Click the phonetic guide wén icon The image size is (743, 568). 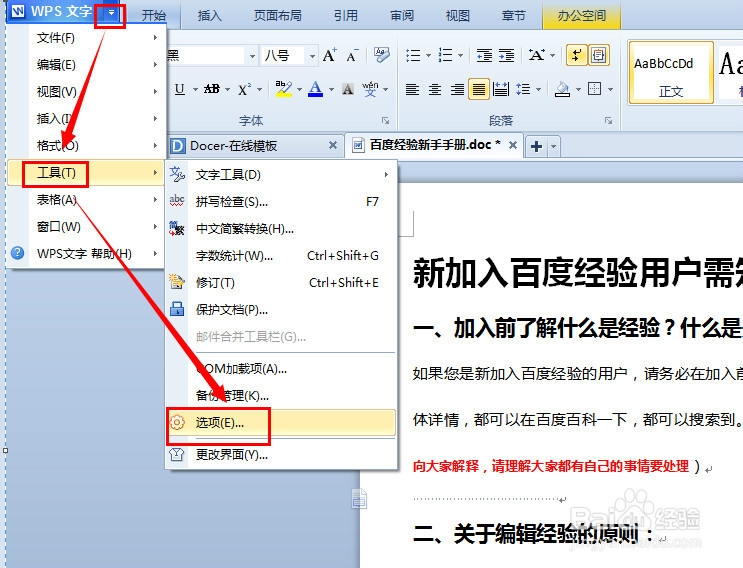370,89
